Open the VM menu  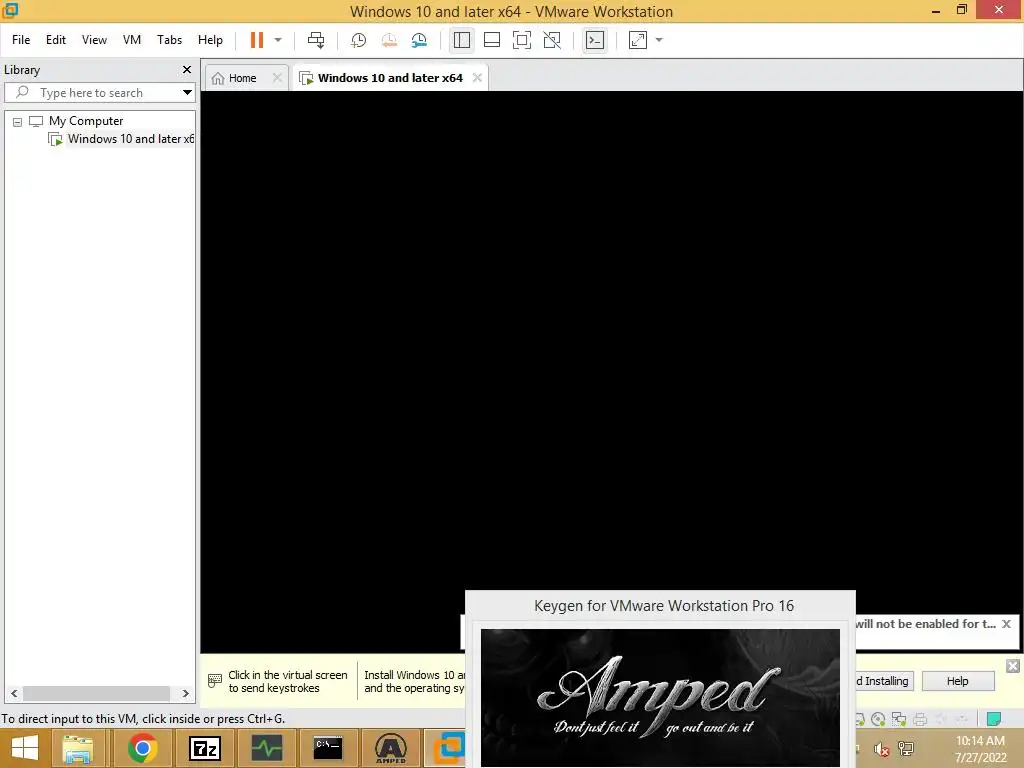click(x=132, y=40)
